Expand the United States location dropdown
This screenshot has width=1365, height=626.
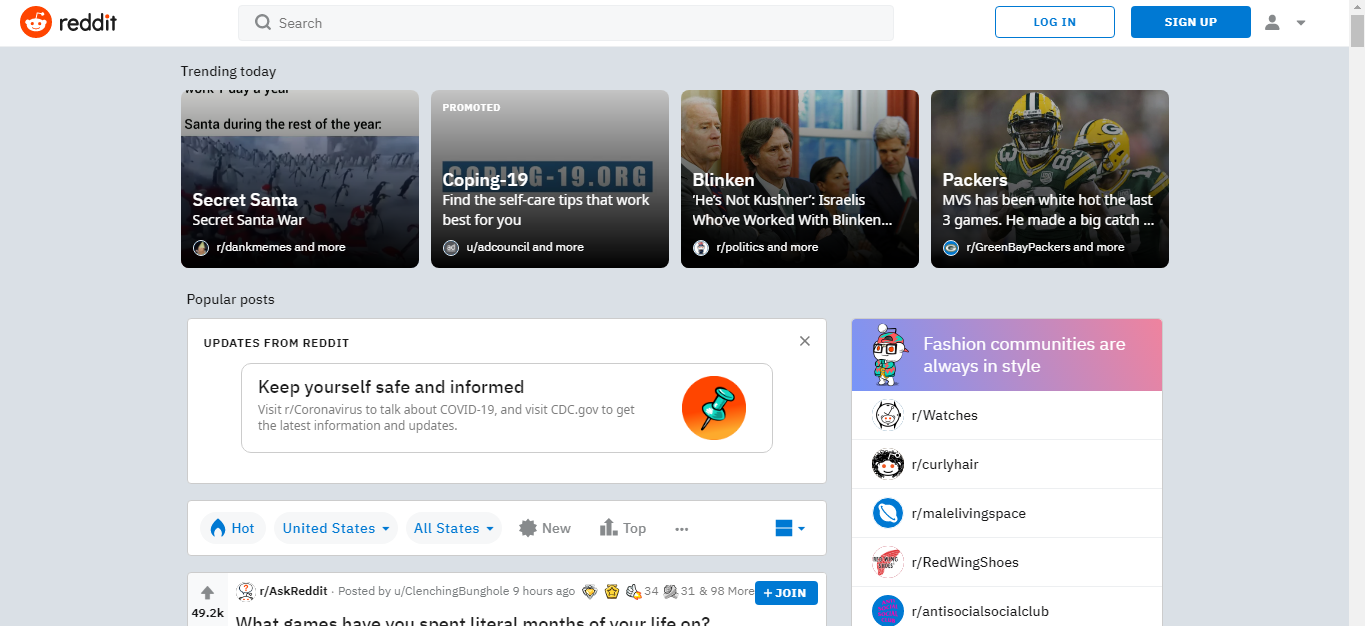[336, 528]
